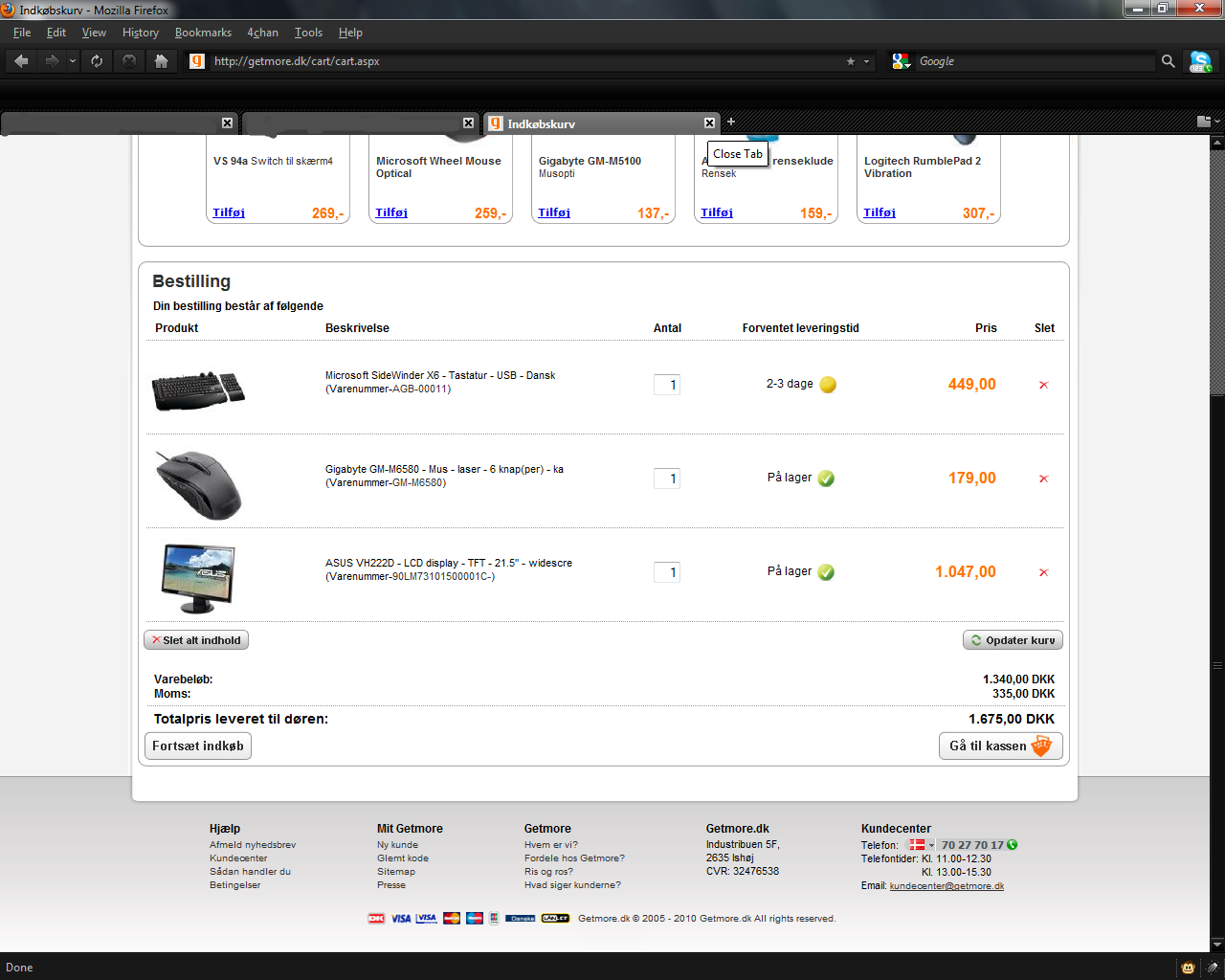1225x980 pixels.
Task: Click quantity field for SideWinder X6 keyboard
Action: click(667, 385)
